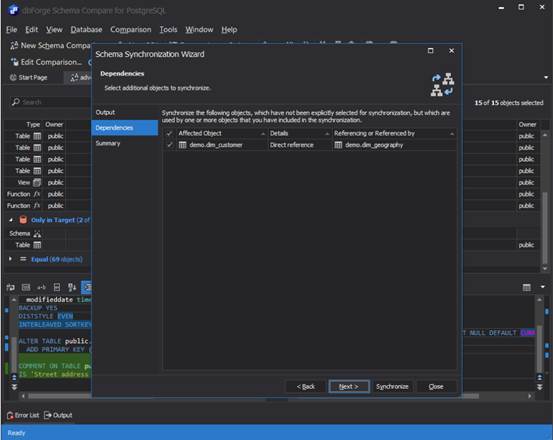Screen dimensions: 553x440
Task: Click the demo.dim_customer table icon
Action: click(x=182, y=145)
